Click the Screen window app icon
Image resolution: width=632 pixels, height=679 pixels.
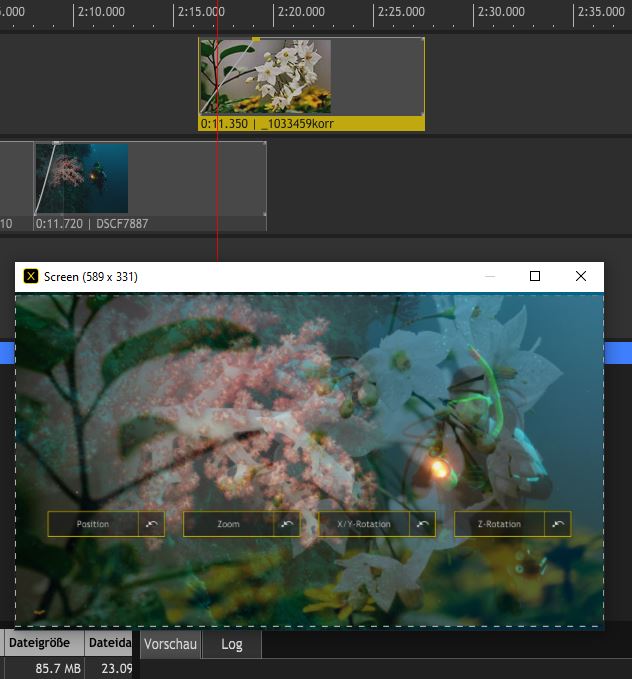(31, 276)
